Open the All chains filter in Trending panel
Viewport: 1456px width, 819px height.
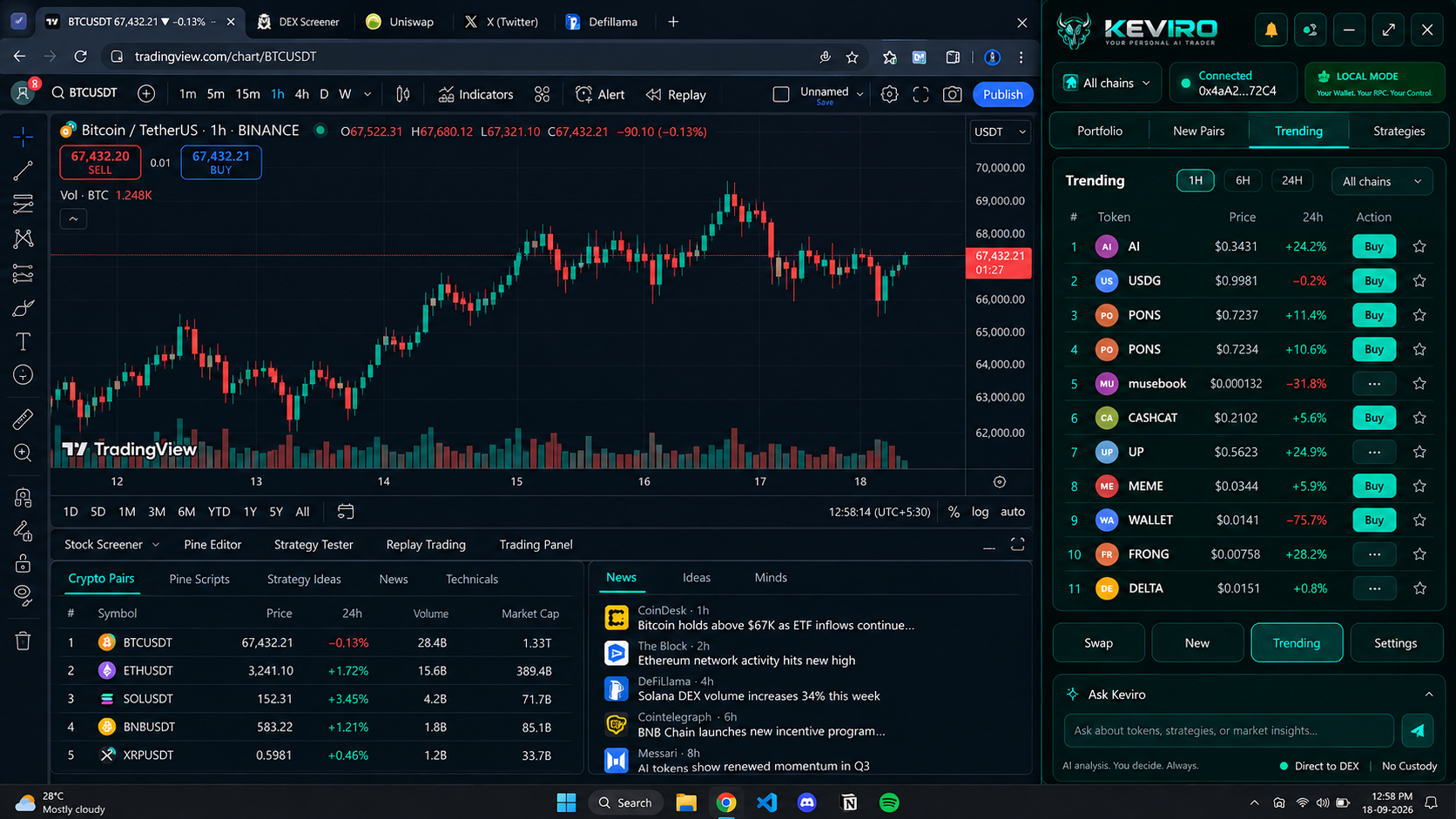tap(1381, 181)
